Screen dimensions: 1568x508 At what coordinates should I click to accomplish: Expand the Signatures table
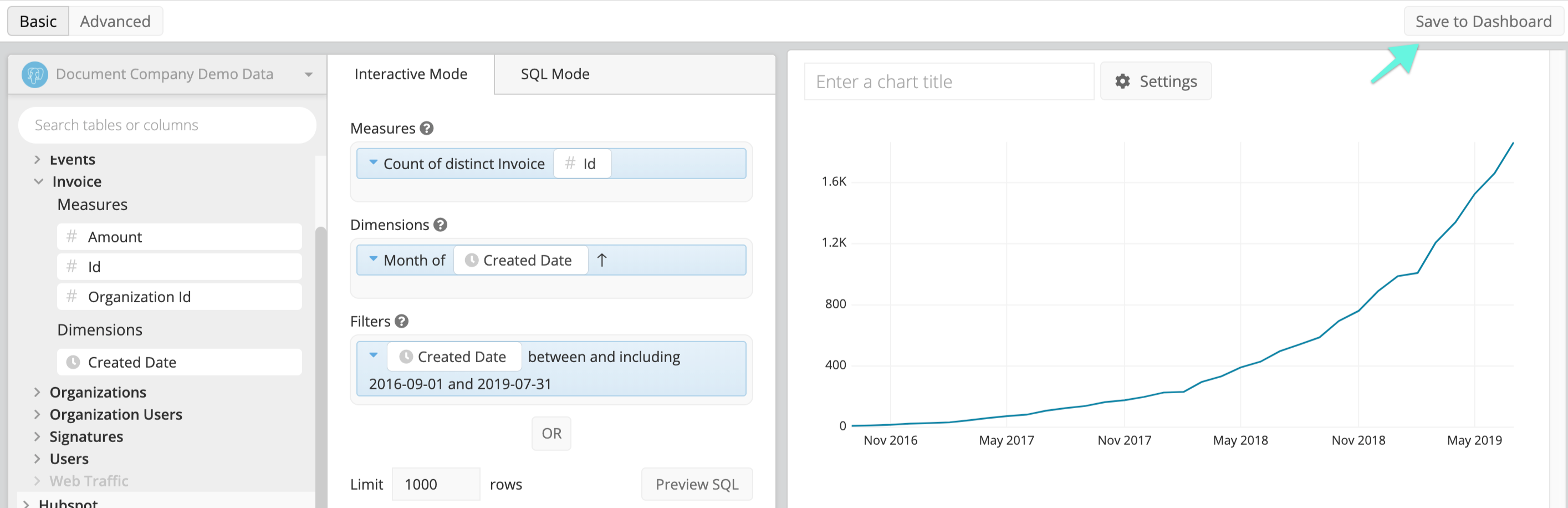pos(37,436)
